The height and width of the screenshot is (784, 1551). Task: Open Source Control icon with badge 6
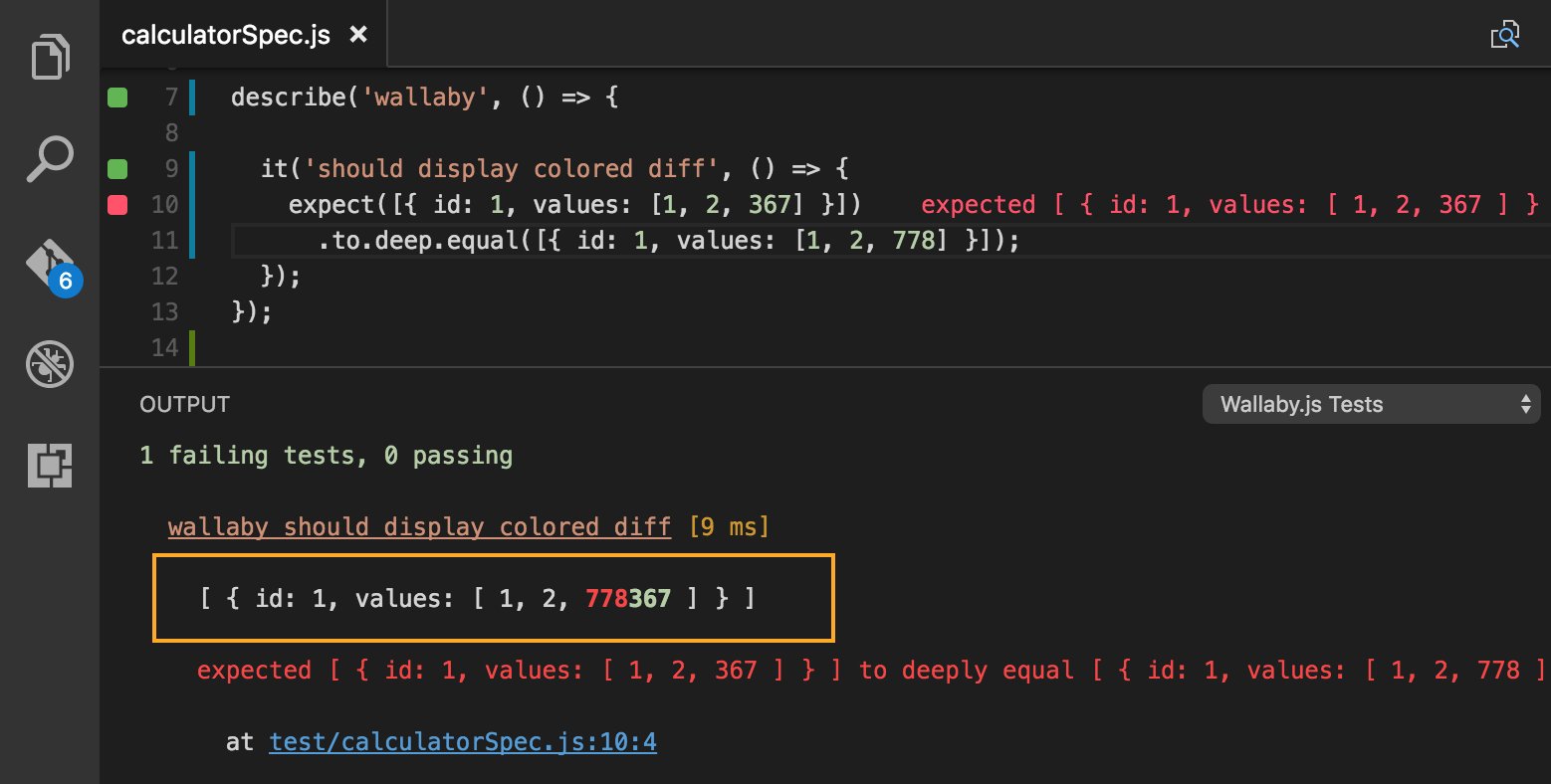pyautogui.click(x=54, y=267)
